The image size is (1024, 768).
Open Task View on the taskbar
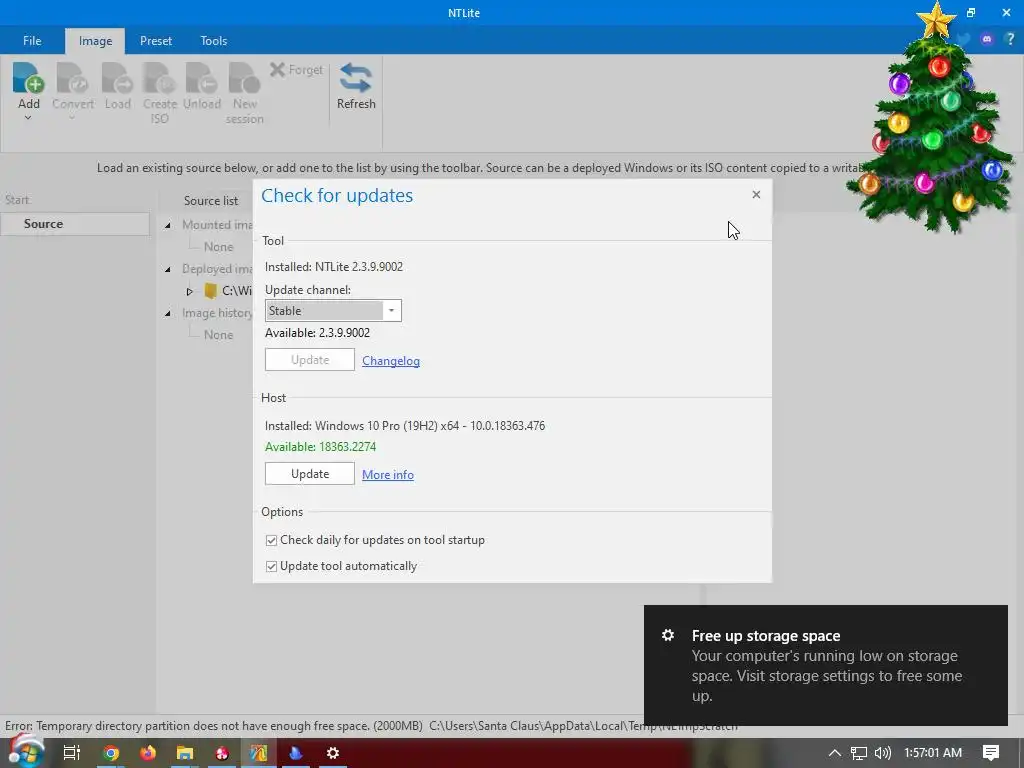pos(71,753)
